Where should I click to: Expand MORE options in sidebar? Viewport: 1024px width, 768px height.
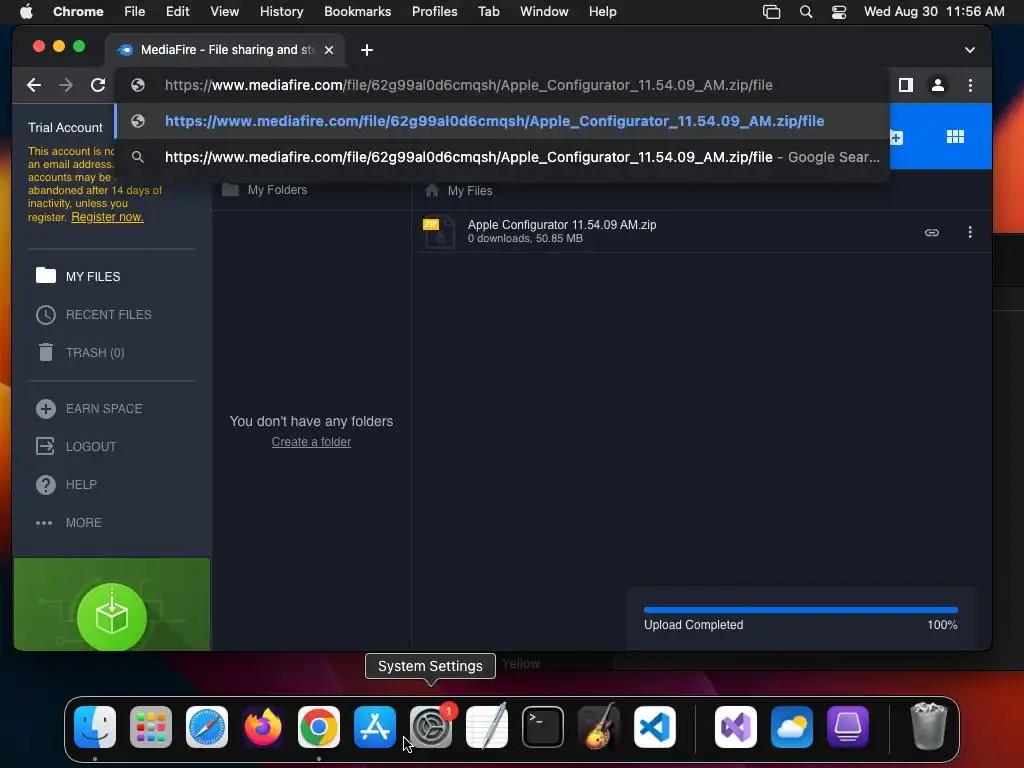click(69, 522)
